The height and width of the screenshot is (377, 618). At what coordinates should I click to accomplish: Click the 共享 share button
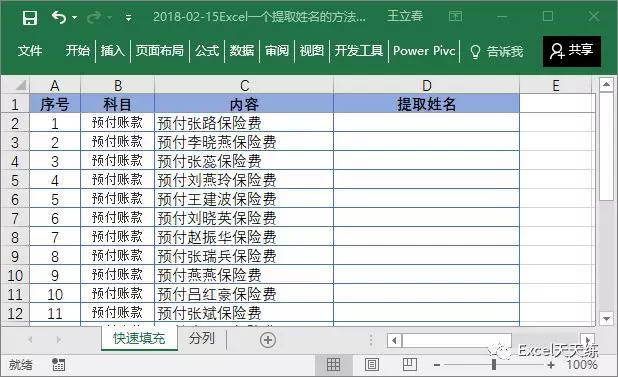pos(572,51)
